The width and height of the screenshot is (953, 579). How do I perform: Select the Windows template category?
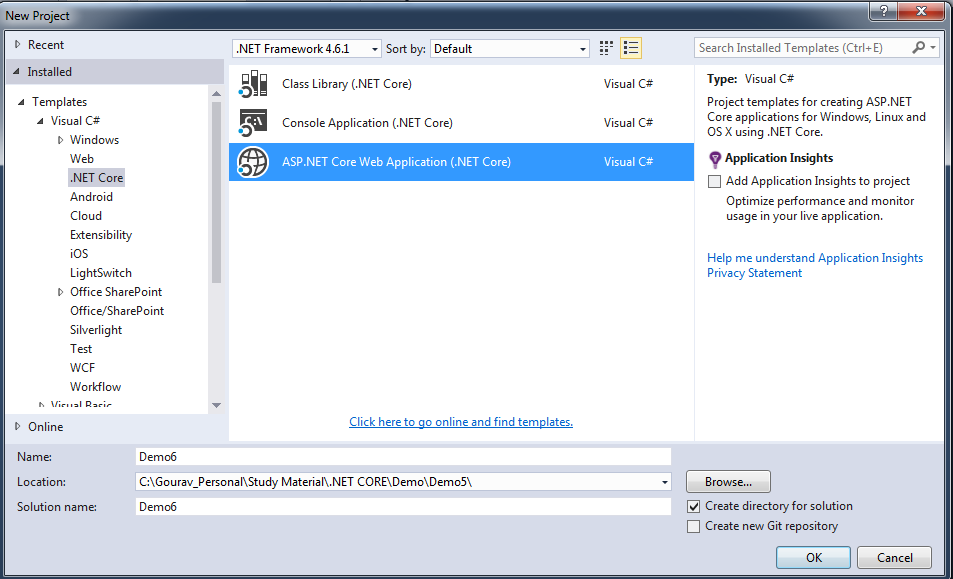click(94, 140)
